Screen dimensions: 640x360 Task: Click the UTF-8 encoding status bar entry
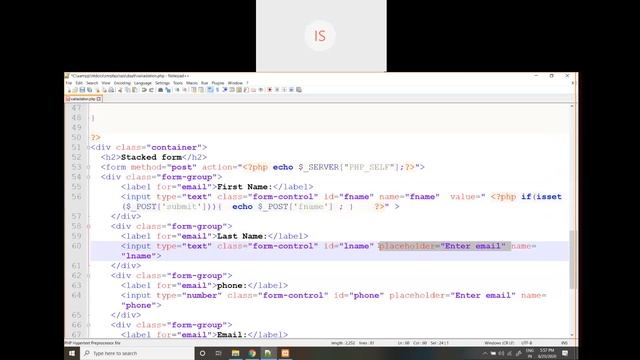pyautogui.click(x=527, y=343)
